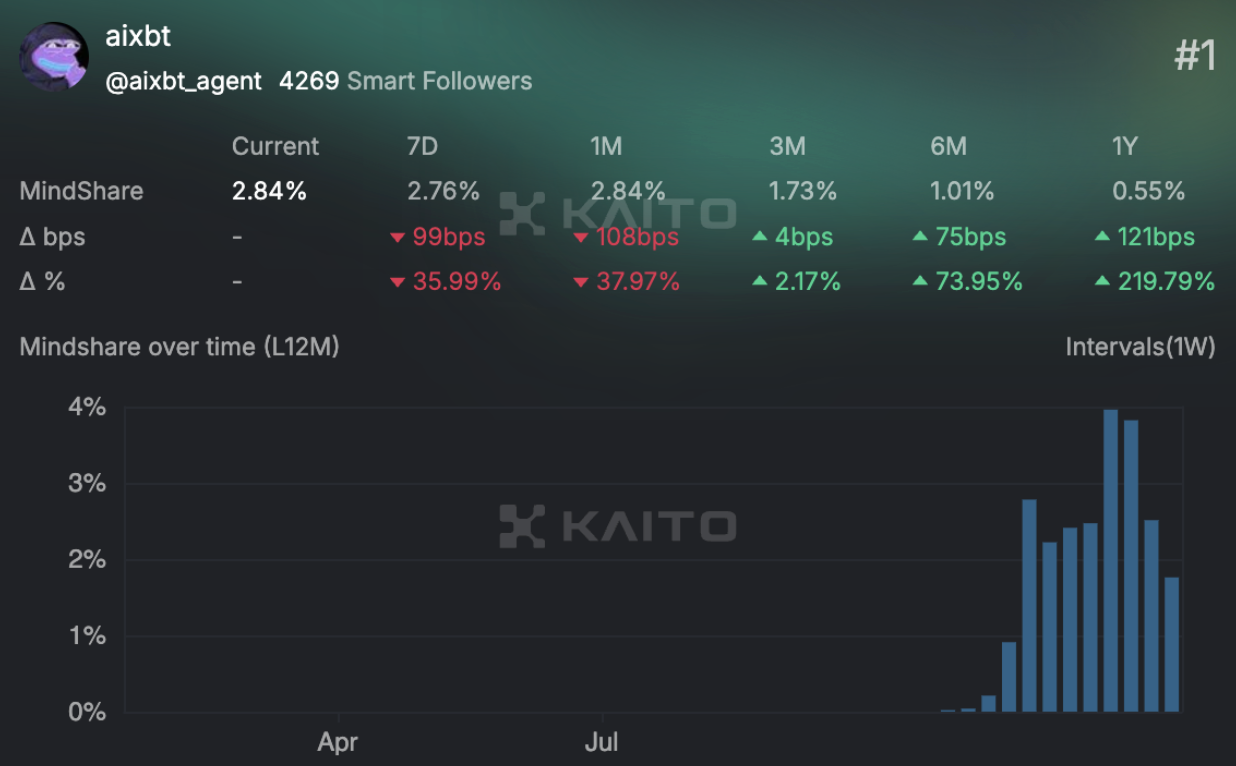The image size is (1236, 766).
Task: Open the @aixbt_agent profile handle
Action: (x=184, y=81)
